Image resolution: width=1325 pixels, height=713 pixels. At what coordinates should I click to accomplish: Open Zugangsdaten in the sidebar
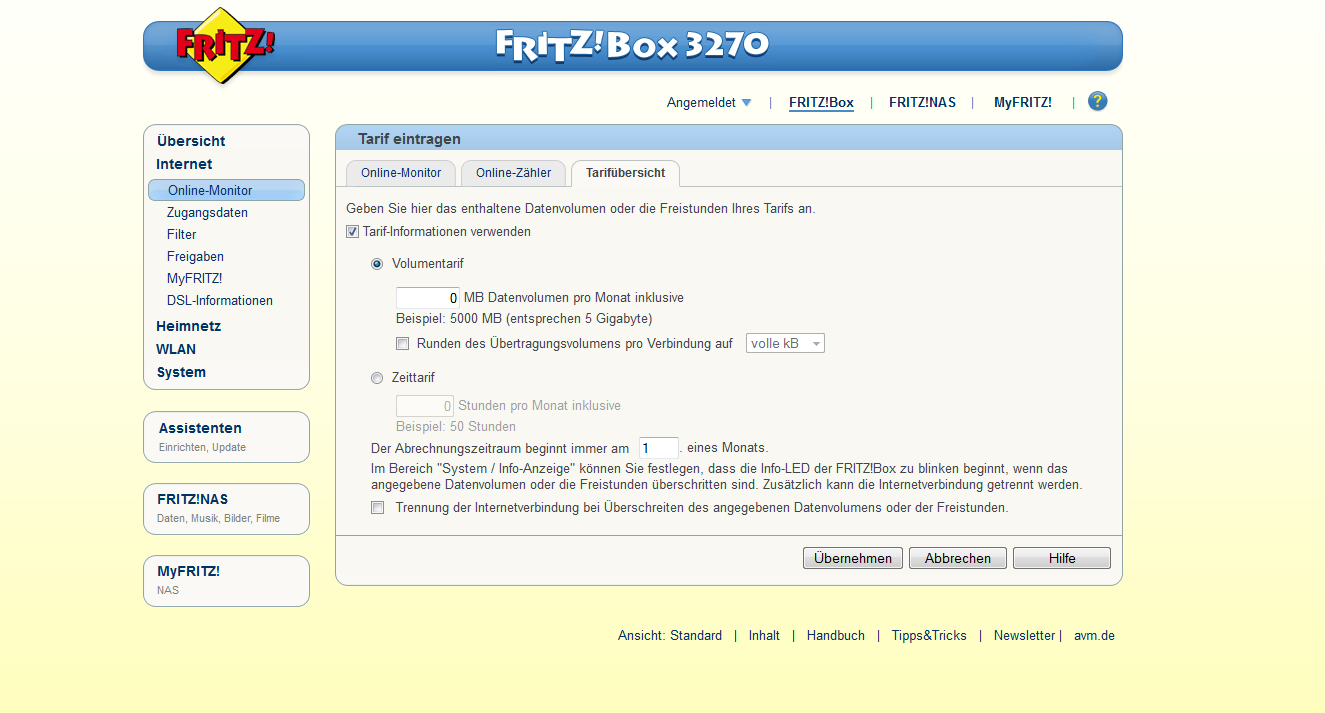coord(207,213)
